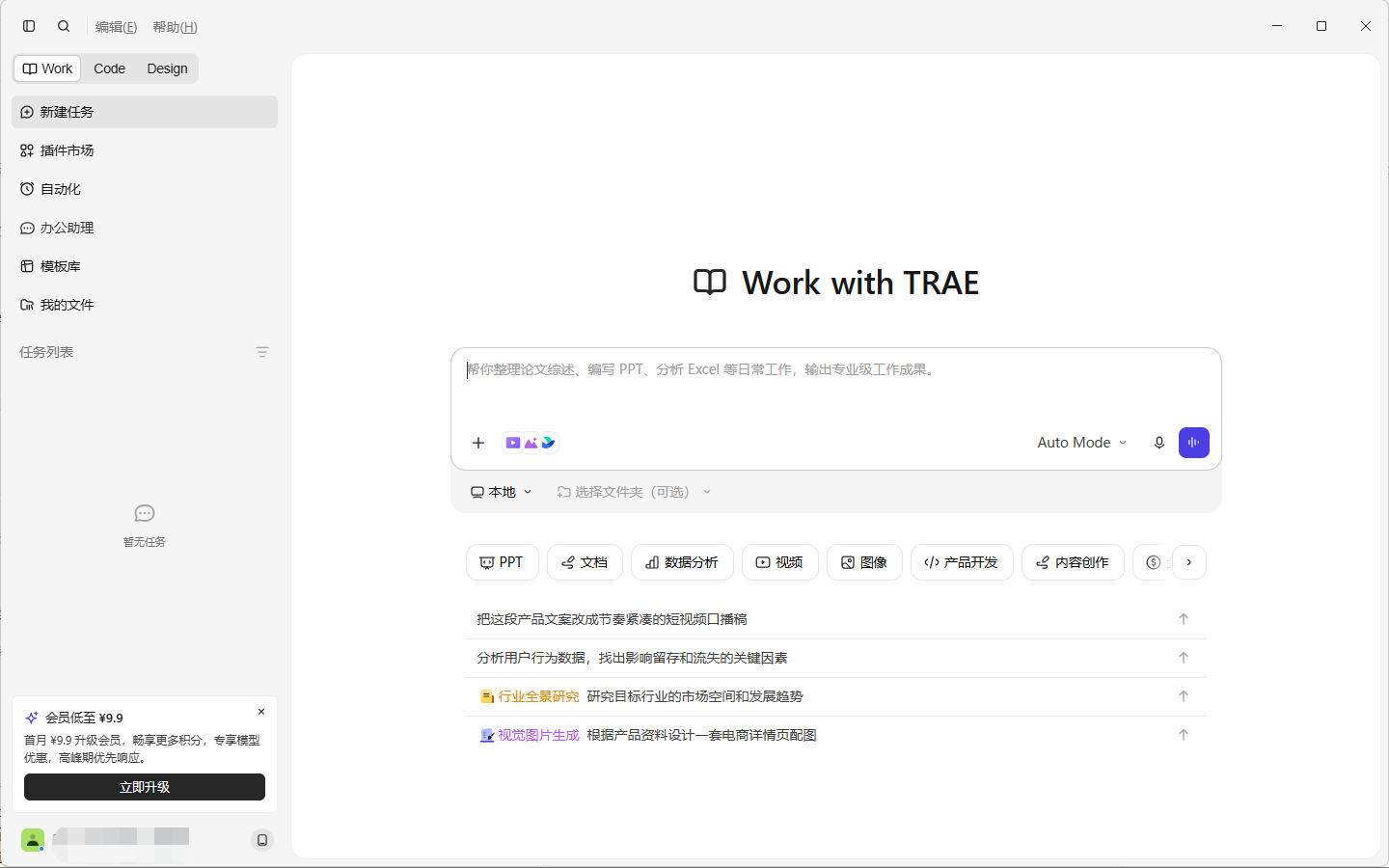Click the green user avatar

click(33, 840)
